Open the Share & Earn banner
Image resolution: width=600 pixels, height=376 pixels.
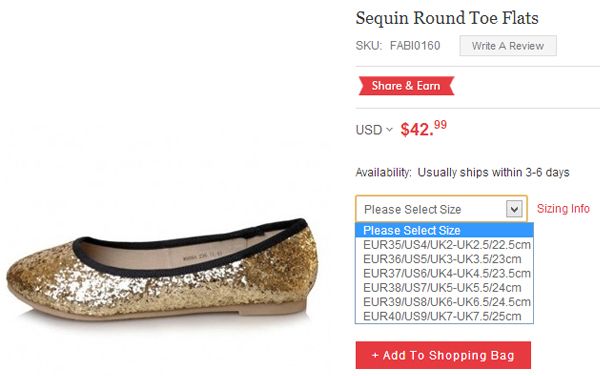pyautogui.click(x=406, y=86)
